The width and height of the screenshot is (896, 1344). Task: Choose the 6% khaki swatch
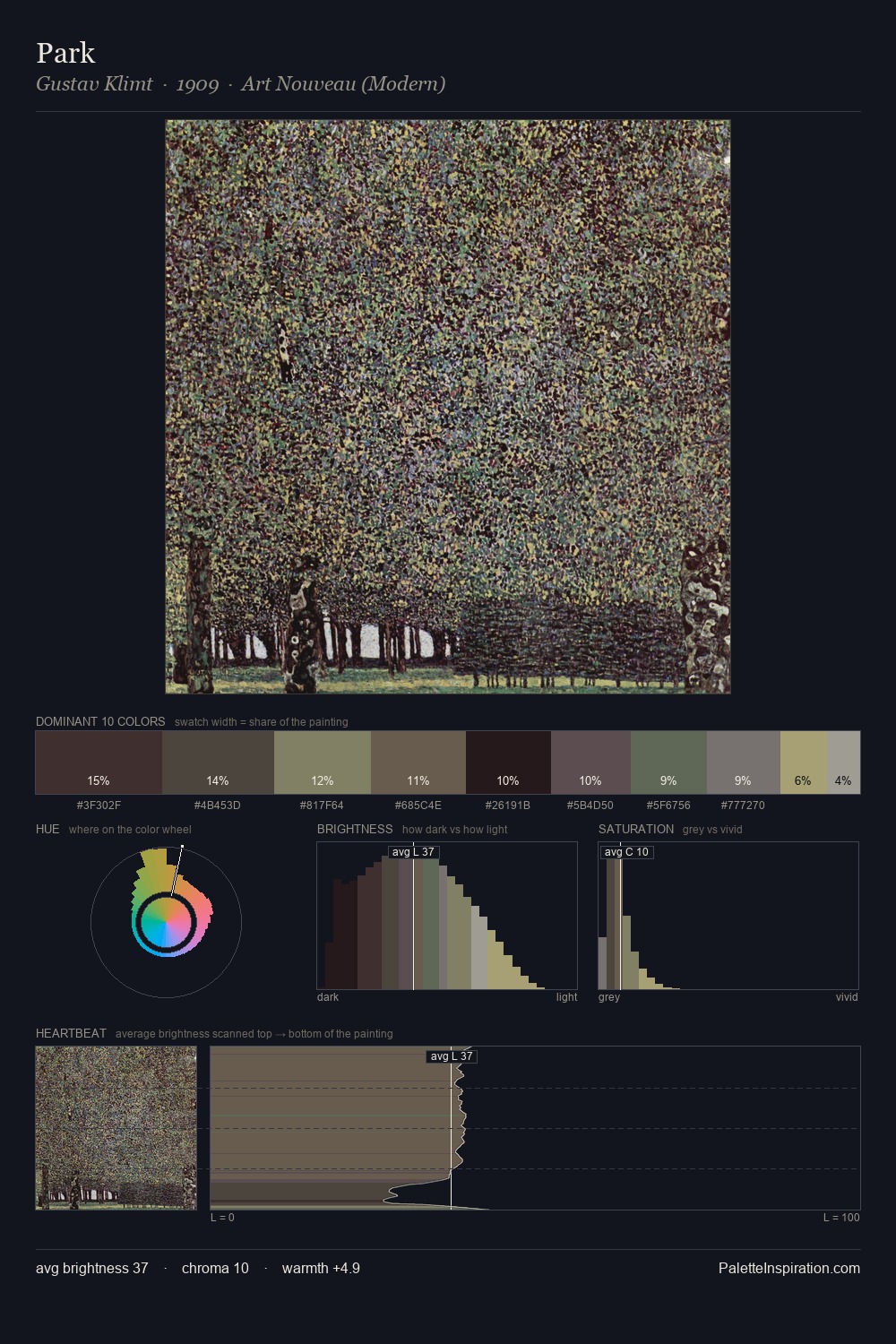[x=804, y=762]
